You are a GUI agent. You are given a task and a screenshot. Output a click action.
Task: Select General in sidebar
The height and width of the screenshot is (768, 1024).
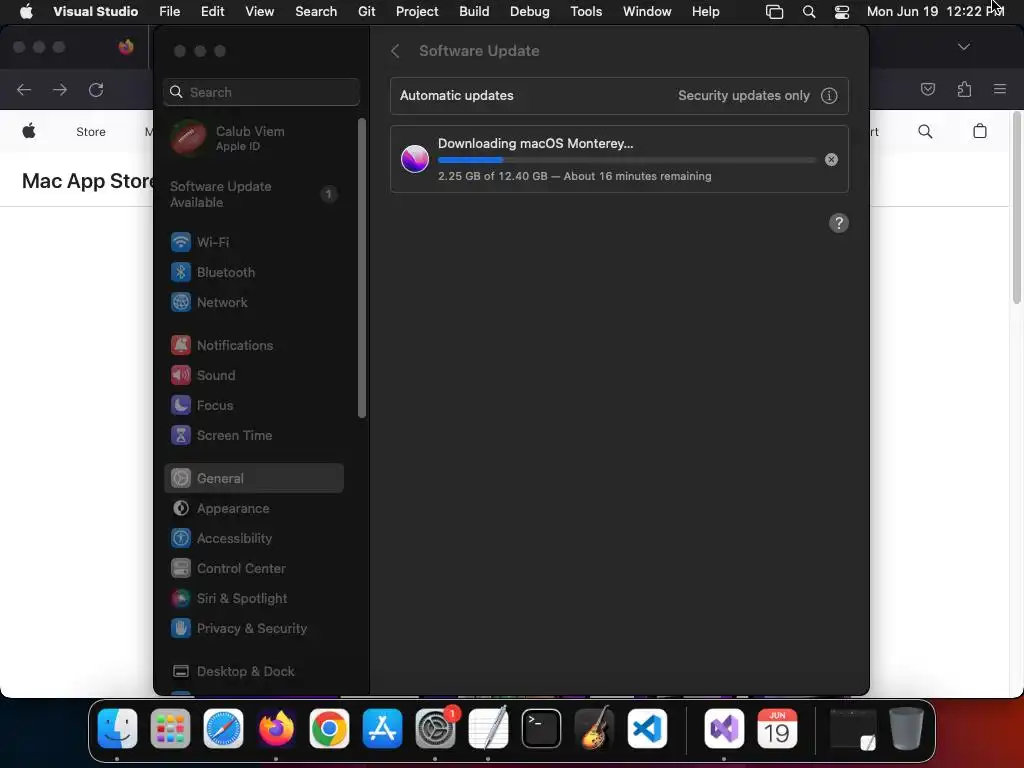[253, 478]
